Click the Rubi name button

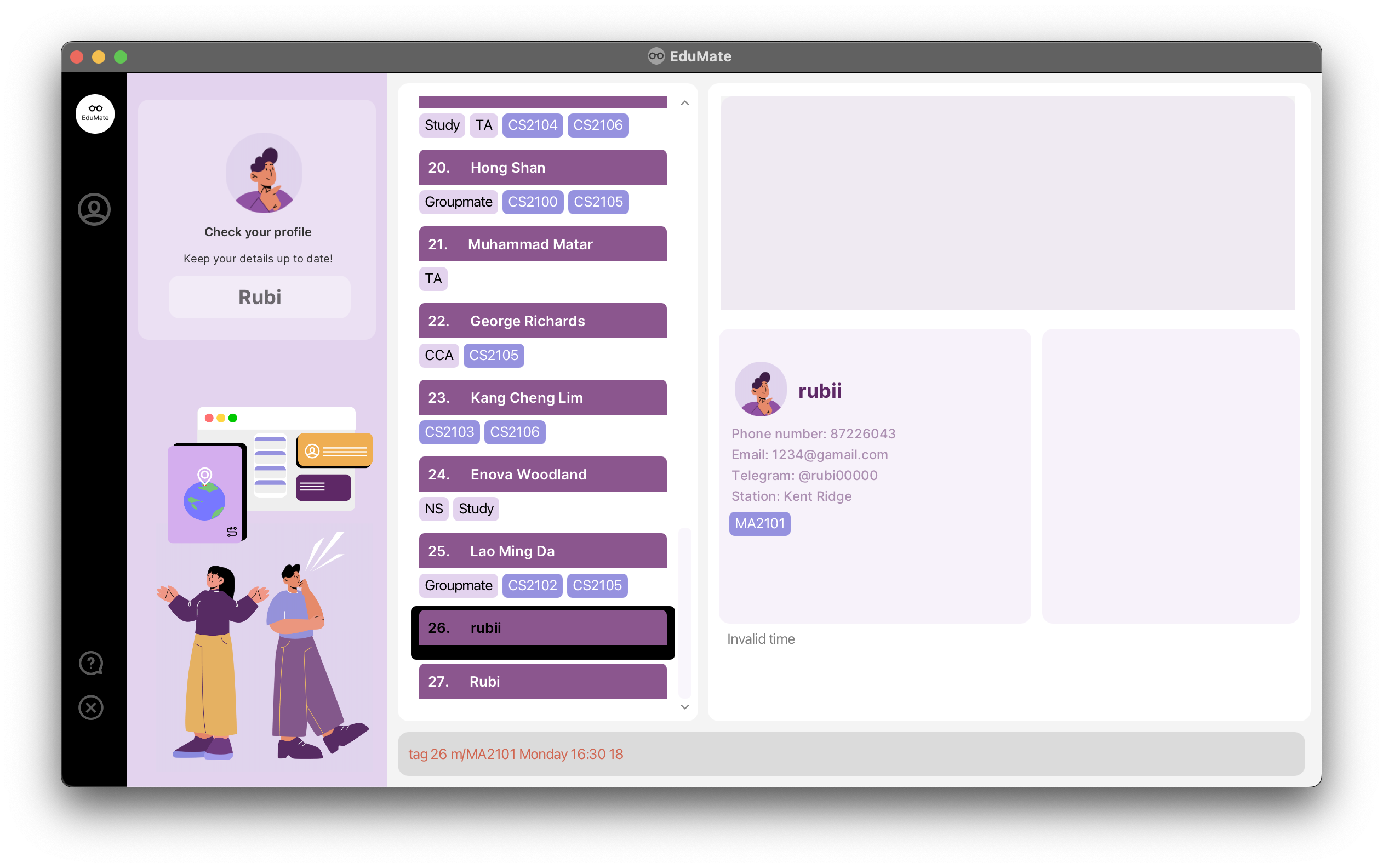(259, 297)
